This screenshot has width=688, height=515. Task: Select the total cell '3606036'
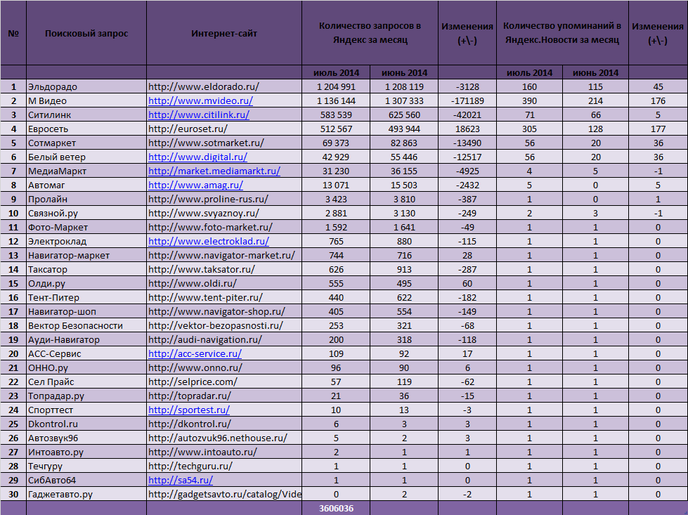(x=336, y=508)
